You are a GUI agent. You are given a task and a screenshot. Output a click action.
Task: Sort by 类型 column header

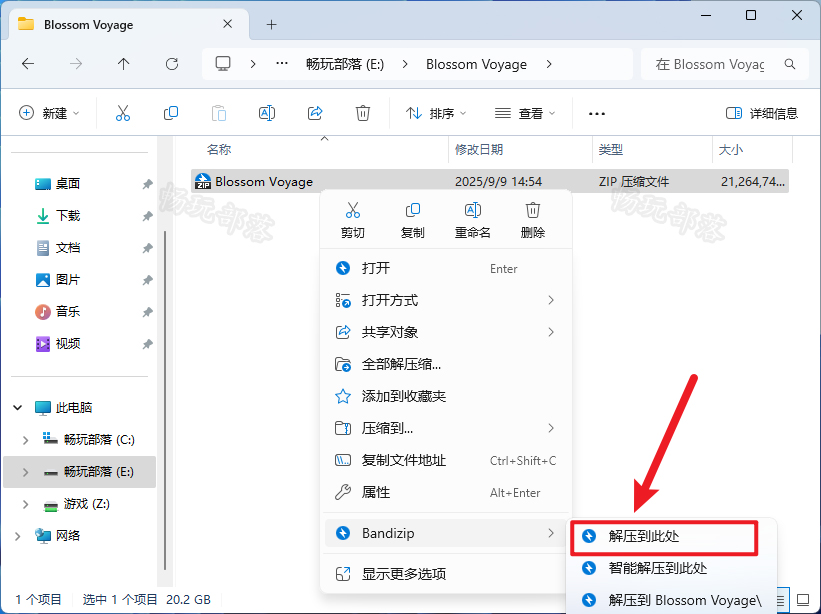(x=611, y=150)
